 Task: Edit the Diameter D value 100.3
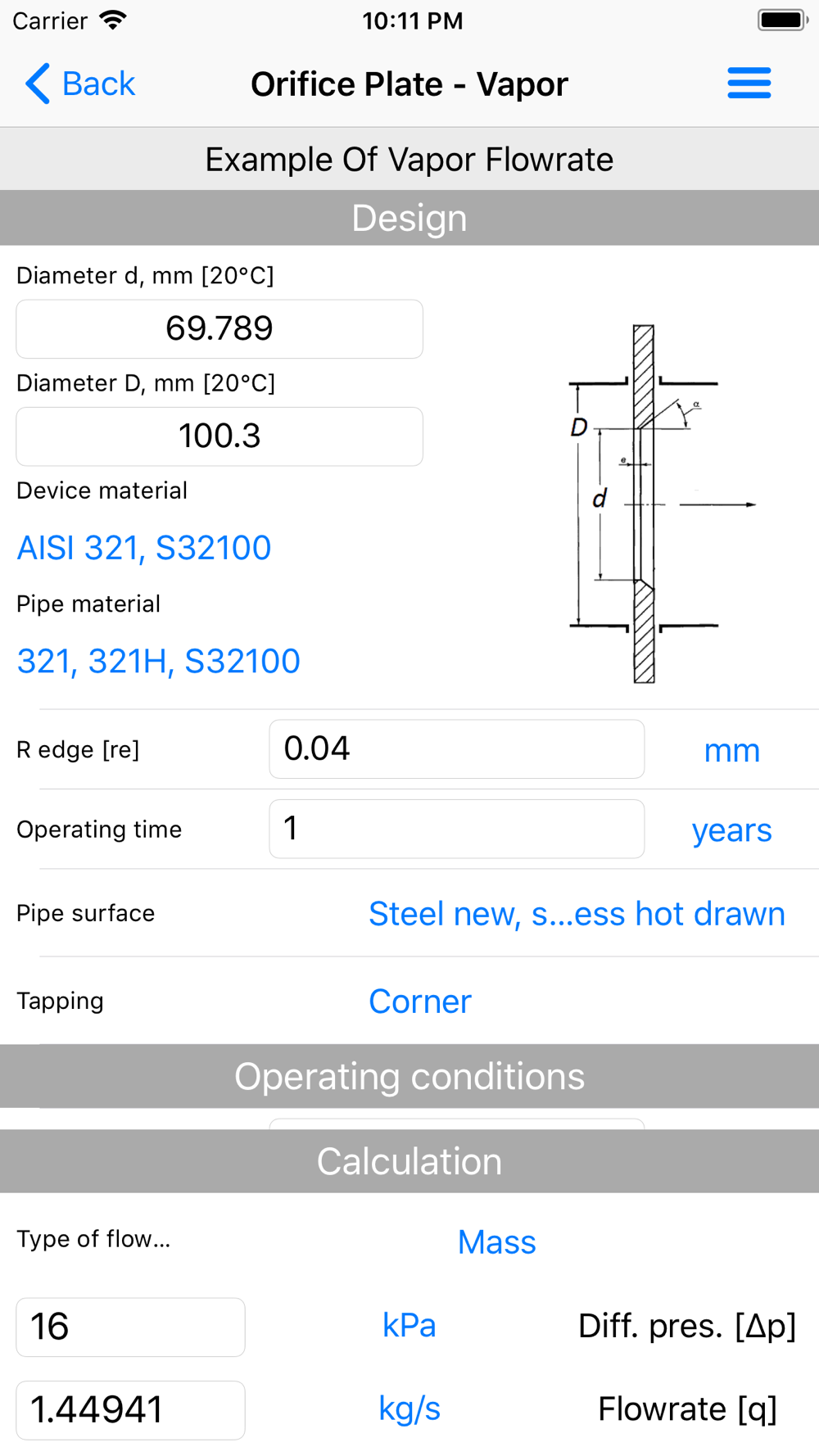pyautogui.click(x=219, y=436)
